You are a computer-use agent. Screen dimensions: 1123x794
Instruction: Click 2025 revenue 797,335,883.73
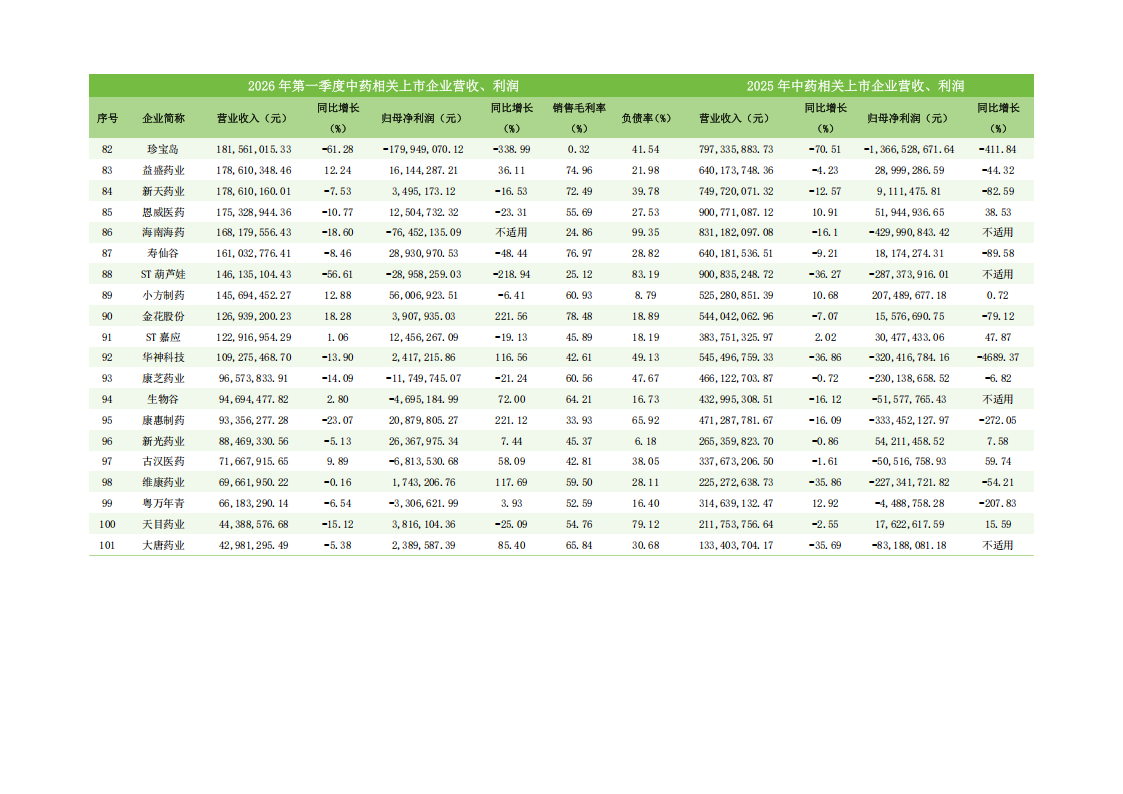click(x=736, y=150)
